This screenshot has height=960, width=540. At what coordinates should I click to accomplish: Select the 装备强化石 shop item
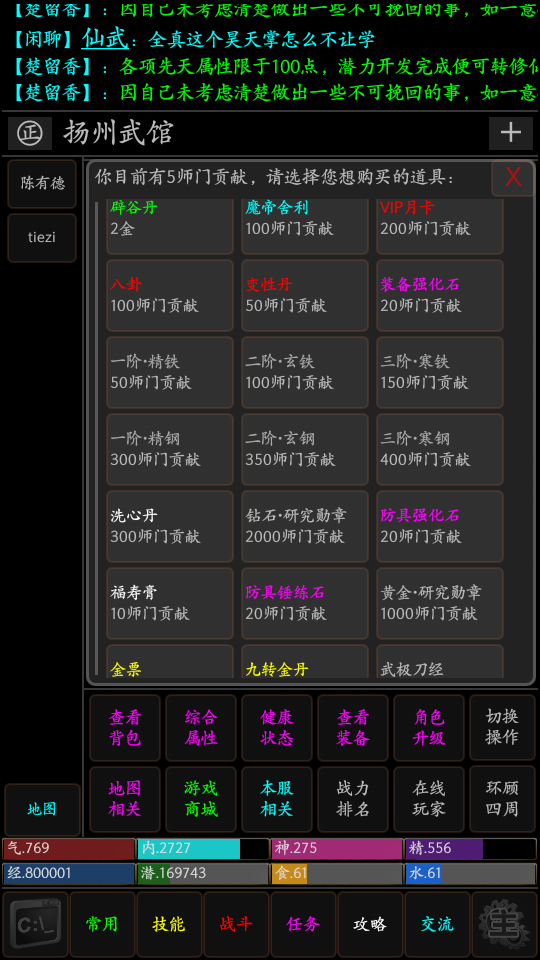(440, 295)
